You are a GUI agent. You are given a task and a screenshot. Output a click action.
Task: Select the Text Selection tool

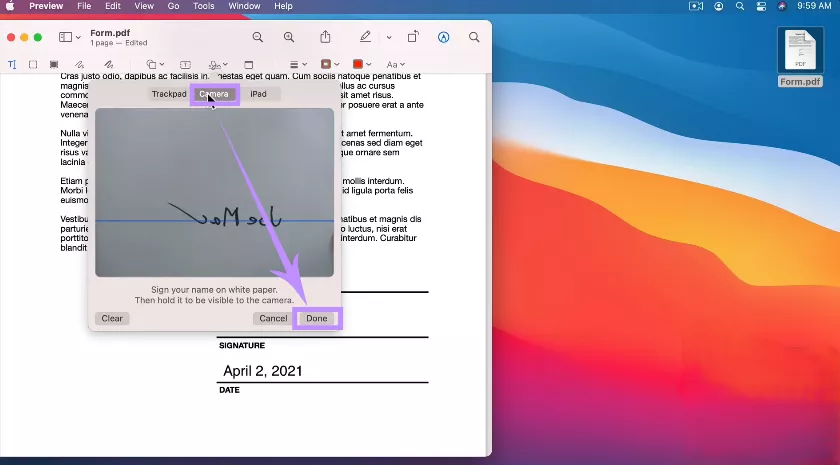pos(12,64)
